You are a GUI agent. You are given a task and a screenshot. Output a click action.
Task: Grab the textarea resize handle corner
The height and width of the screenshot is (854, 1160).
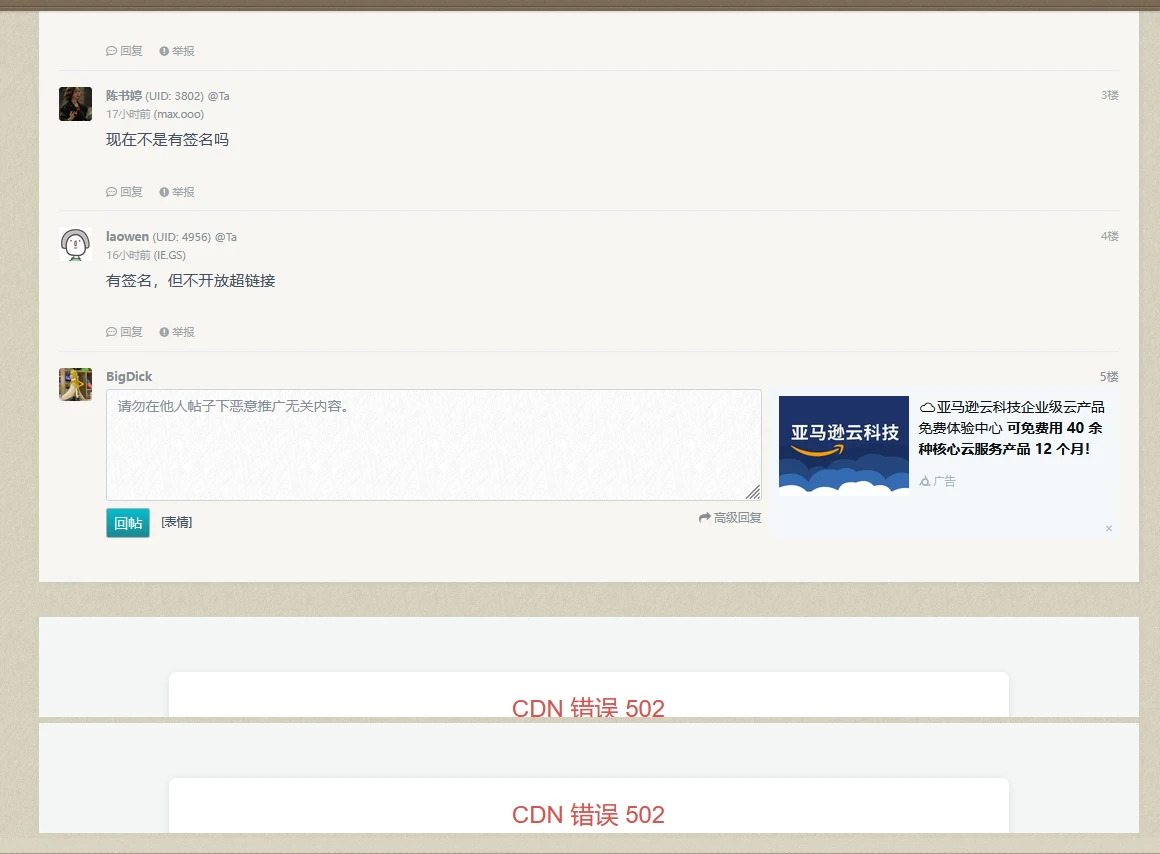click(753, 491)
